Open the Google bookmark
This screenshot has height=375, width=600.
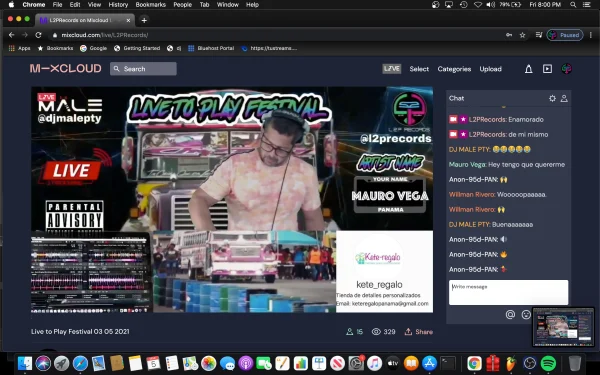93,48
